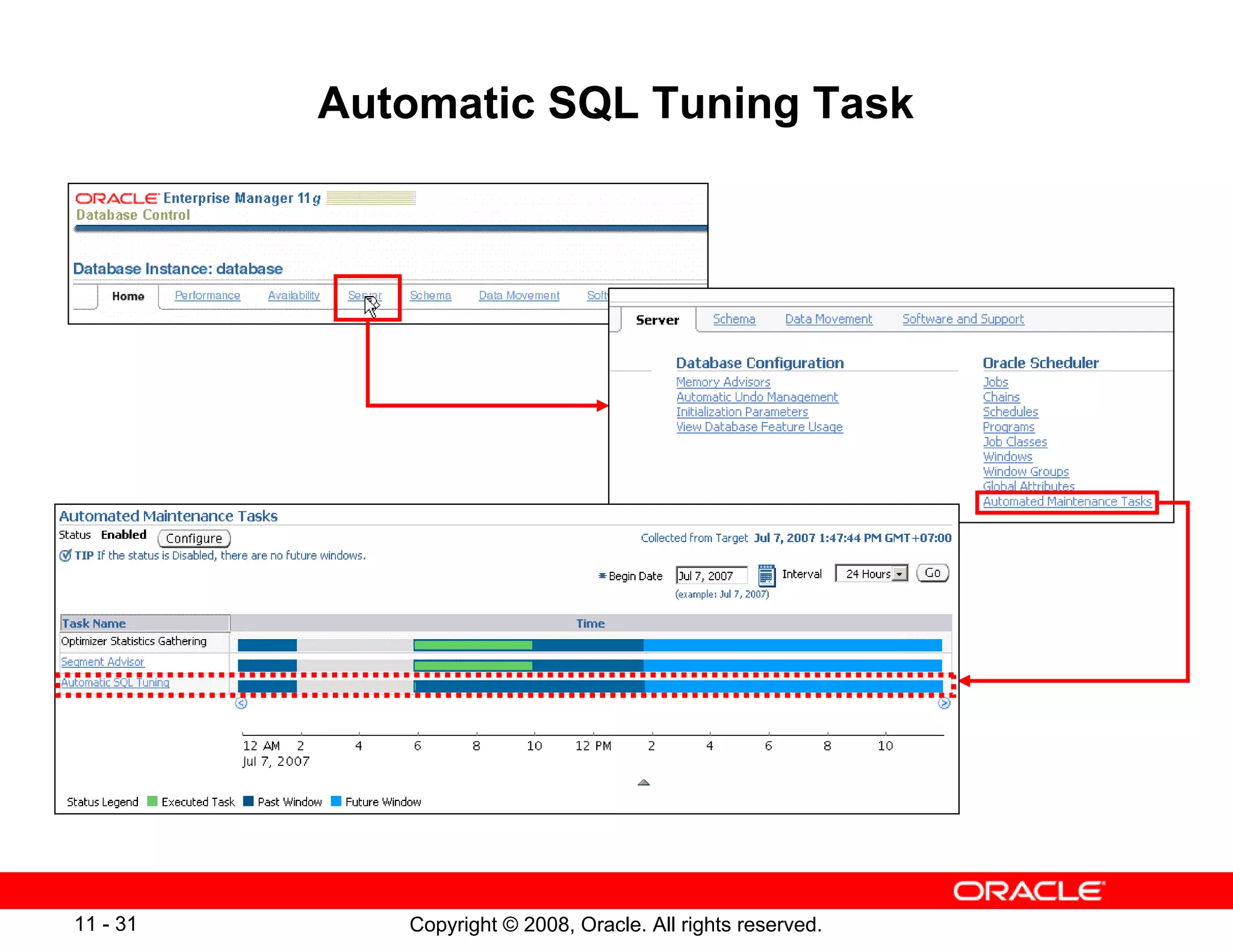Screen dimensions: 1233x952
Task: Open Automatic Undo Management link
Action: (757, 397)
